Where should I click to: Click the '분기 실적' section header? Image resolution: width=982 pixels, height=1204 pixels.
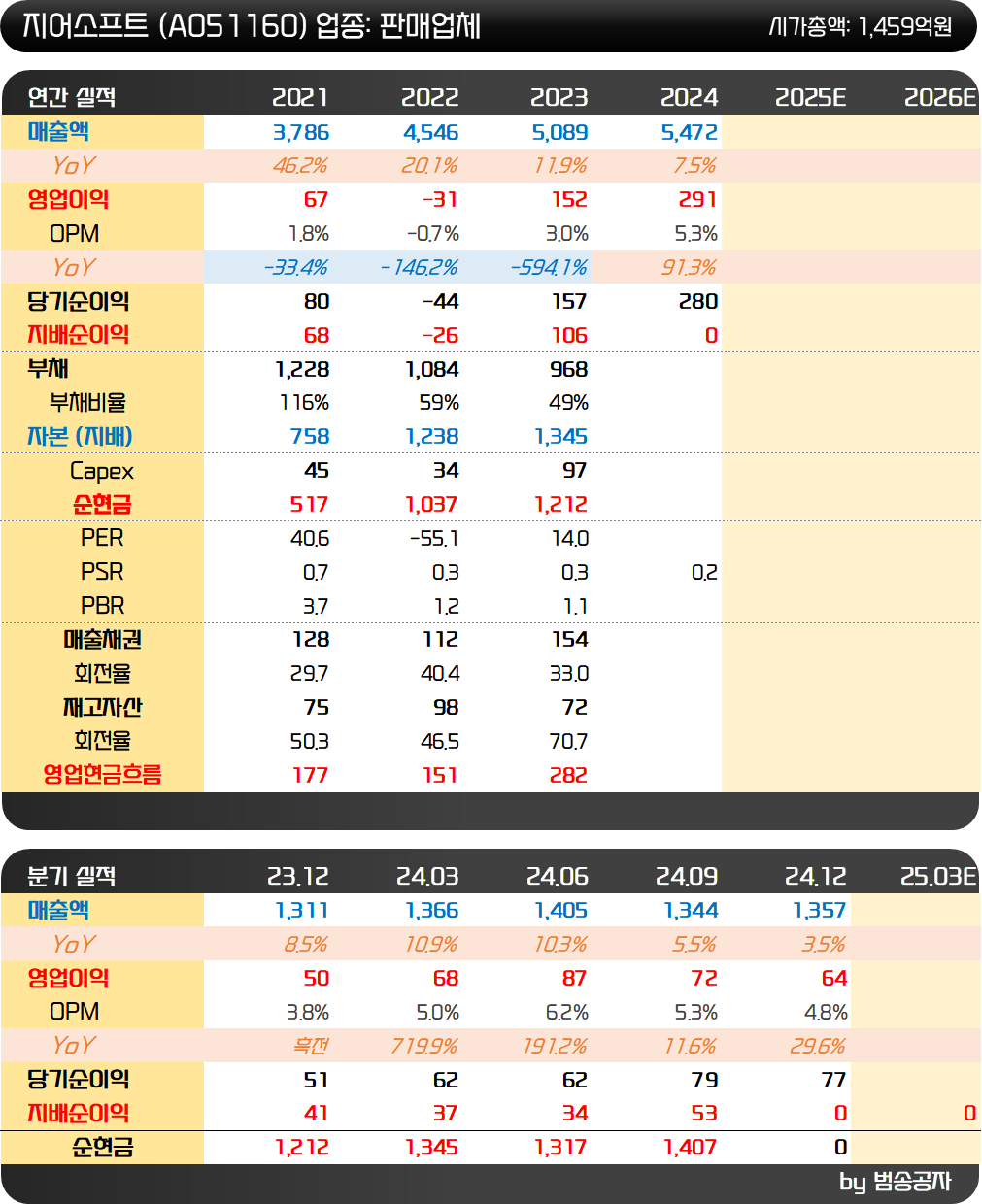tap(72, 877)
